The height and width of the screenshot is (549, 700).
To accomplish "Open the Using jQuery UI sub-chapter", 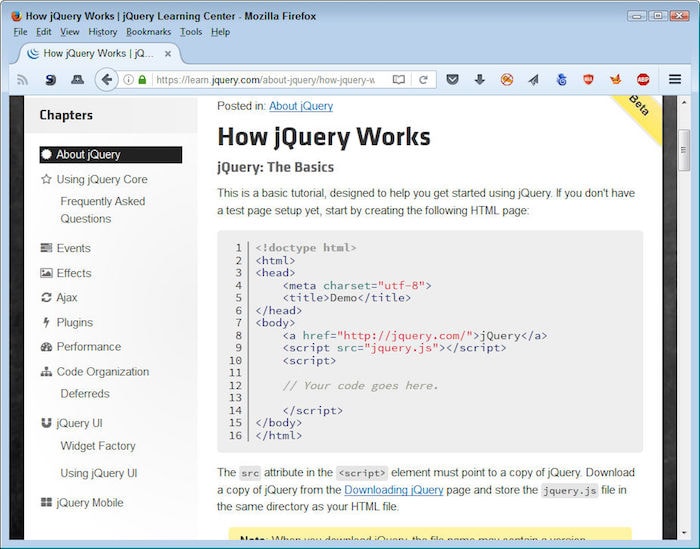I will point(99,473).
